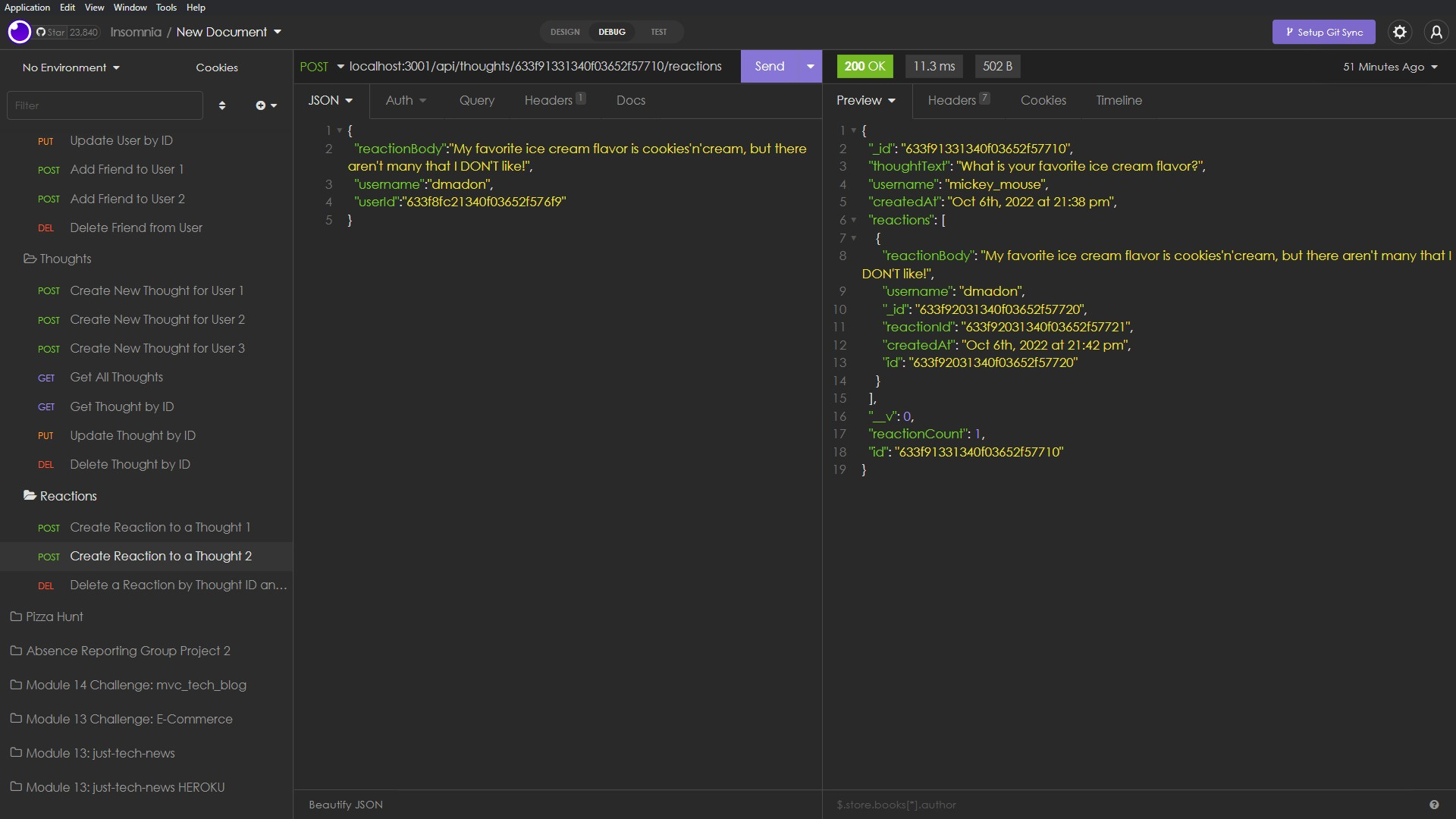Select Add Friend to User 2 request
This screenshot has width=1456, height=819.
point(146,199)
